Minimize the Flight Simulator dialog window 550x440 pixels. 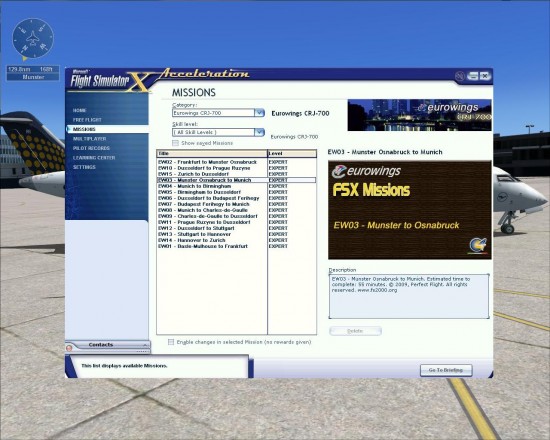[473, 76]
